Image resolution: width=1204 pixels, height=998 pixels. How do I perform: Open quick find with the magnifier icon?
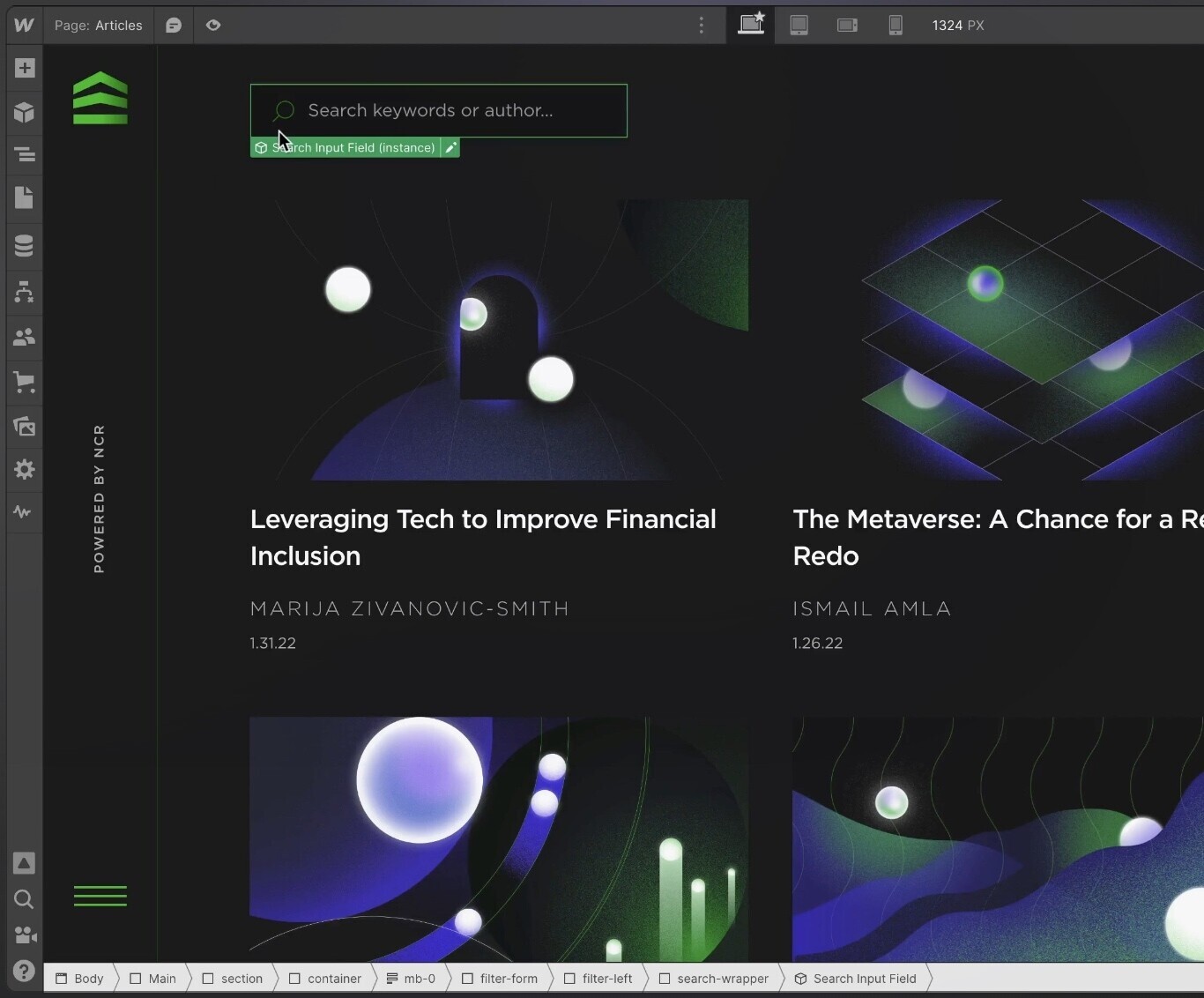(x=24, y=899)
